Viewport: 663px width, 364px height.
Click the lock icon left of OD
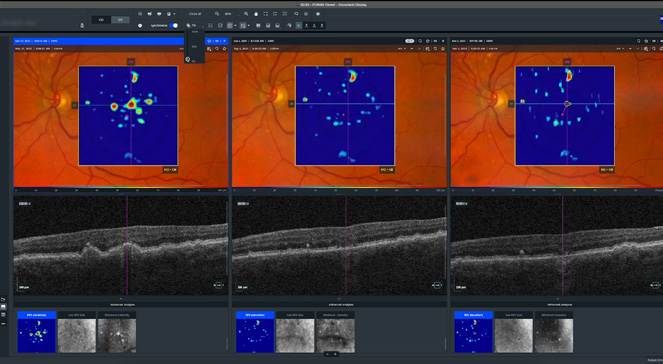82,25
